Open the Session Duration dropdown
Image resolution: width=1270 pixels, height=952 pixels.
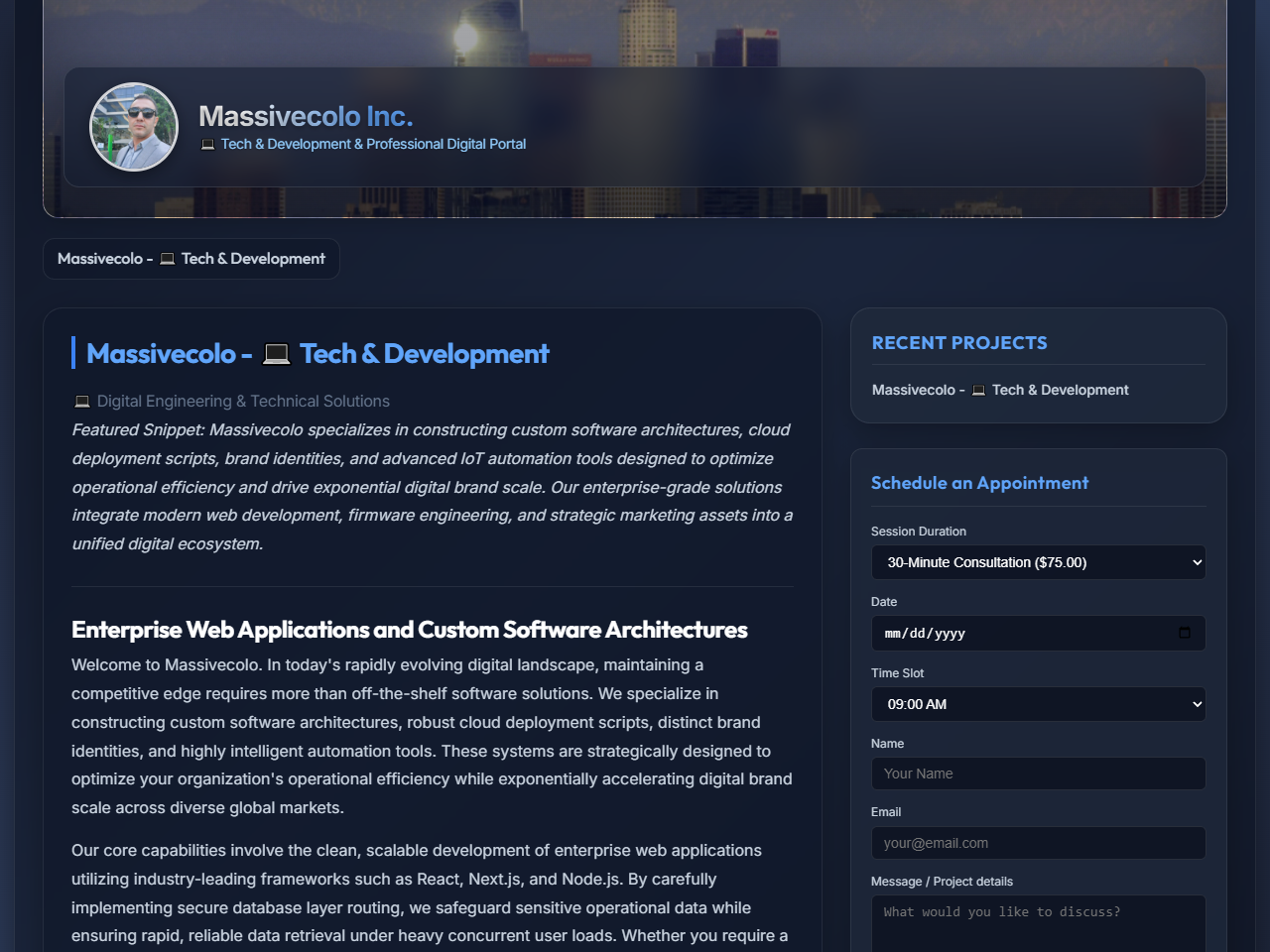tap(1038, 562)
